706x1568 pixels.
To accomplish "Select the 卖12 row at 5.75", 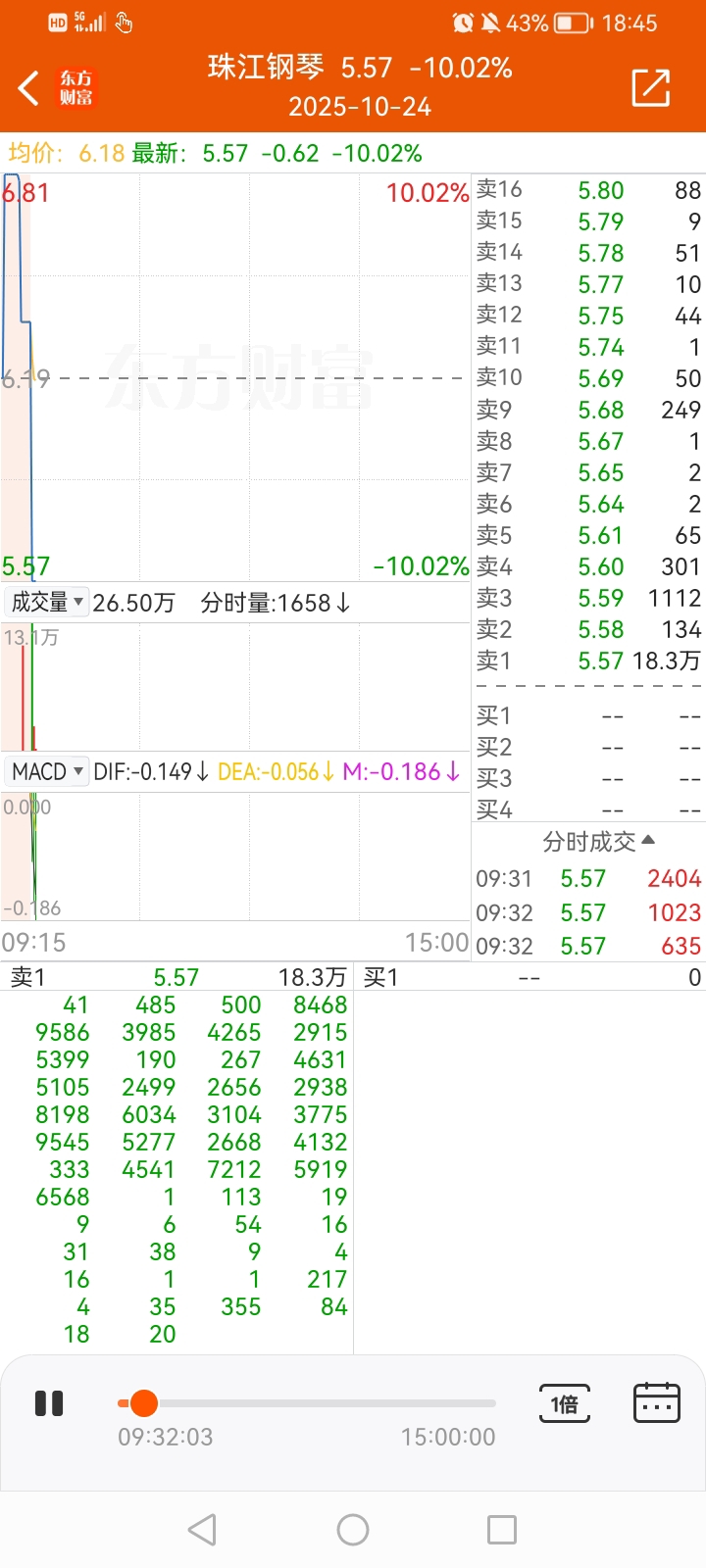I will point(588,316).
